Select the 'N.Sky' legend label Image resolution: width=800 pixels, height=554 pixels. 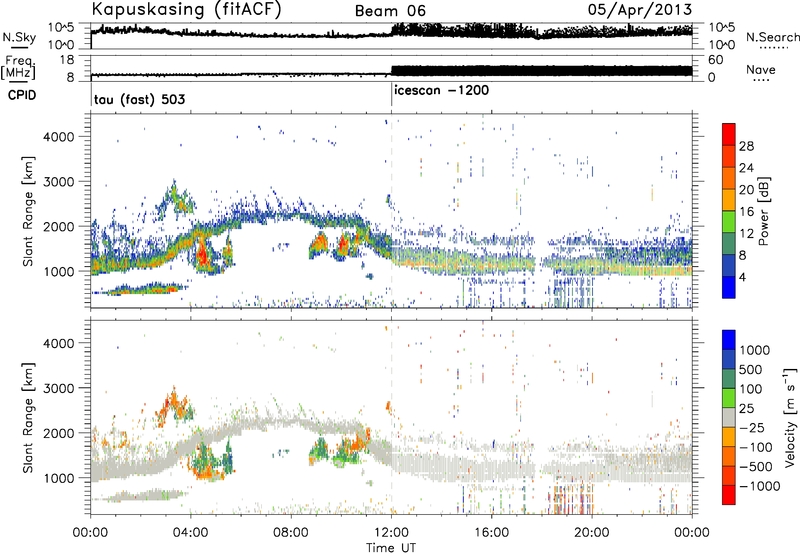(19, 37)
